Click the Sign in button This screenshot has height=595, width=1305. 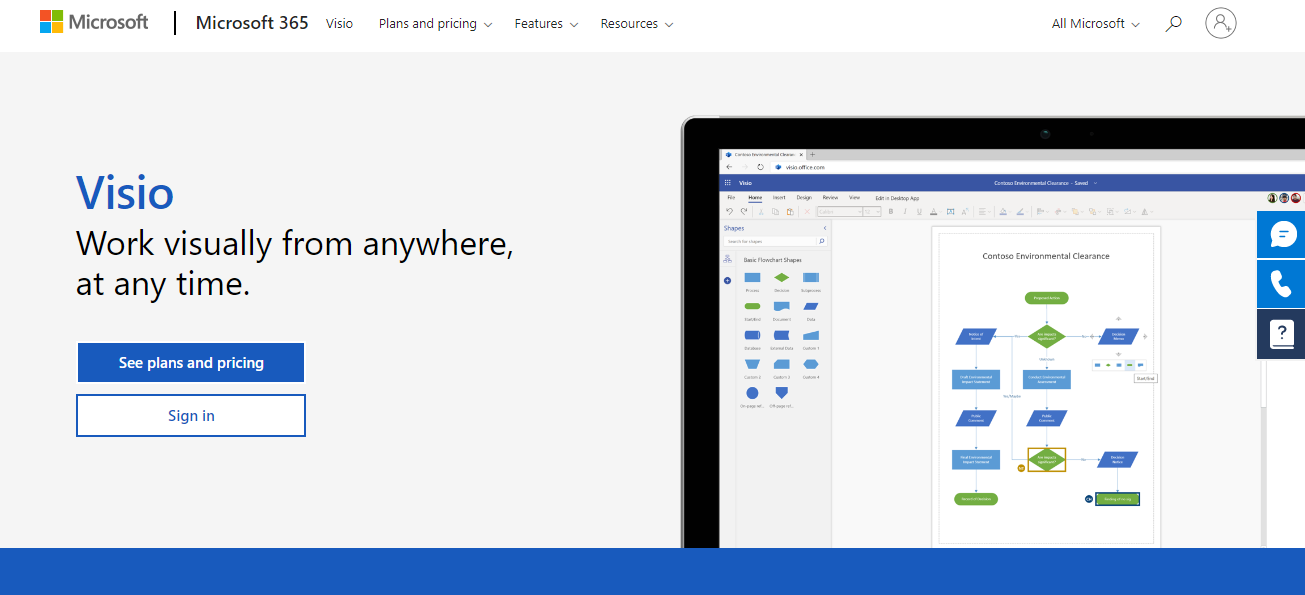[191, 415]
